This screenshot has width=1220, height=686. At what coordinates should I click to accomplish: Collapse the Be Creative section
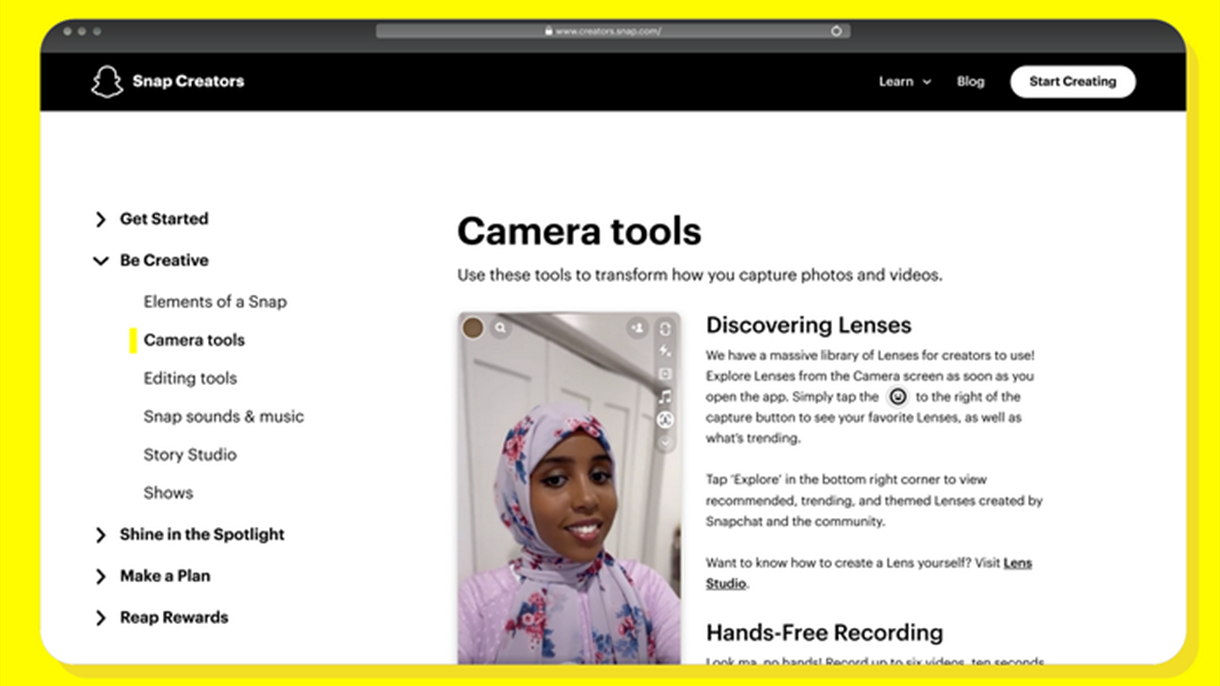pyautogui.click(x=100, y=261)
